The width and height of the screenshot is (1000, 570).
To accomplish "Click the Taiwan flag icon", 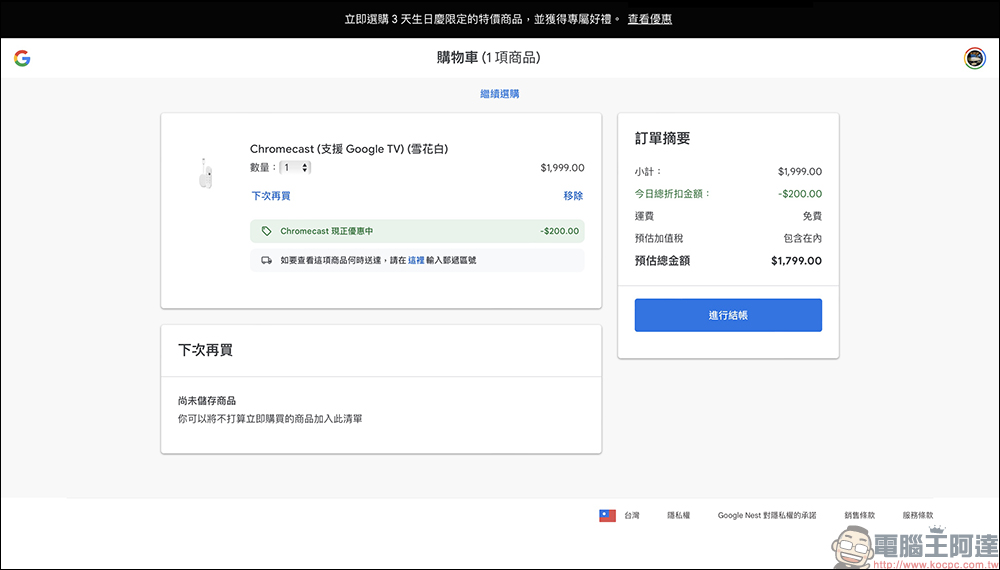I will pos(607,516).
